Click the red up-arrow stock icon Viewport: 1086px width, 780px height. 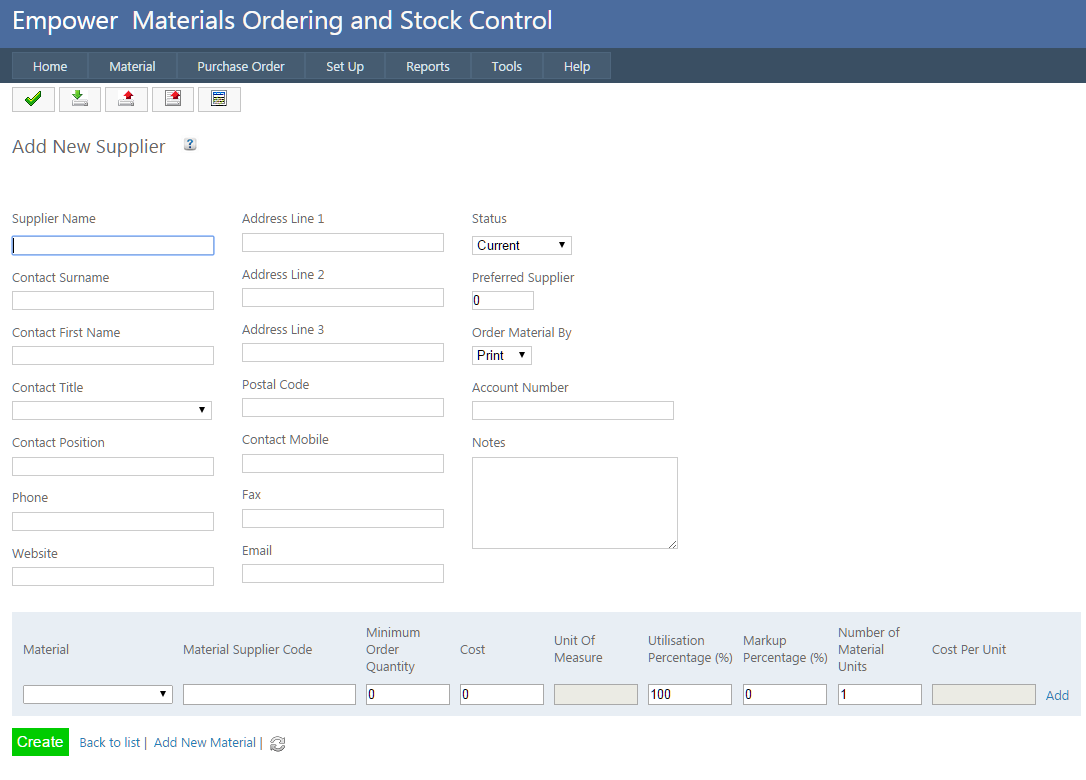coord(126,99)
